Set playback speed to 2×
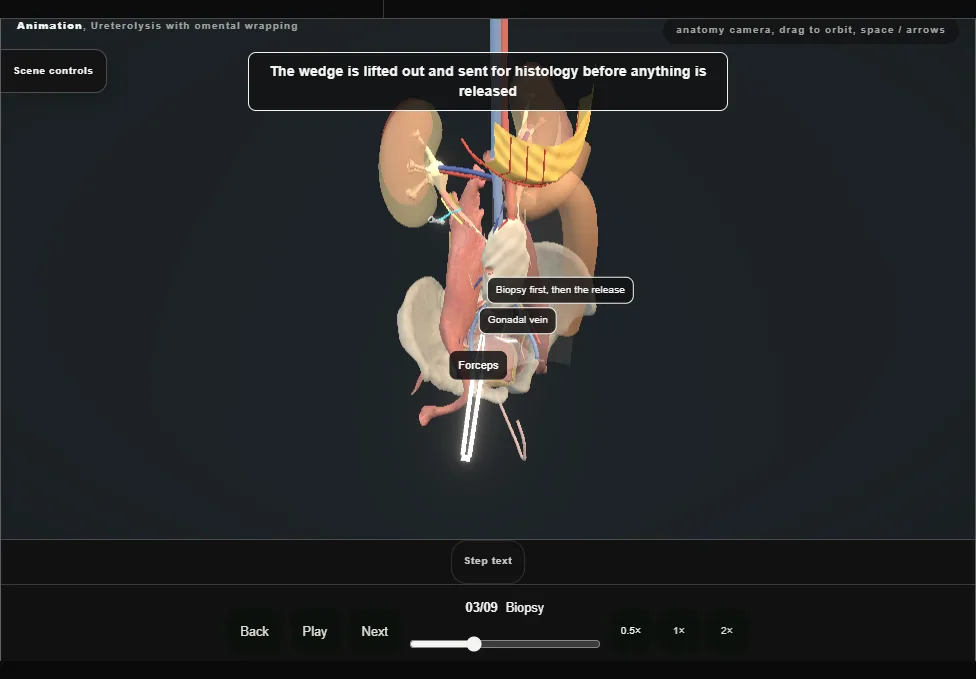Screen dimensions: 976x679 click(x=726, y=631)
